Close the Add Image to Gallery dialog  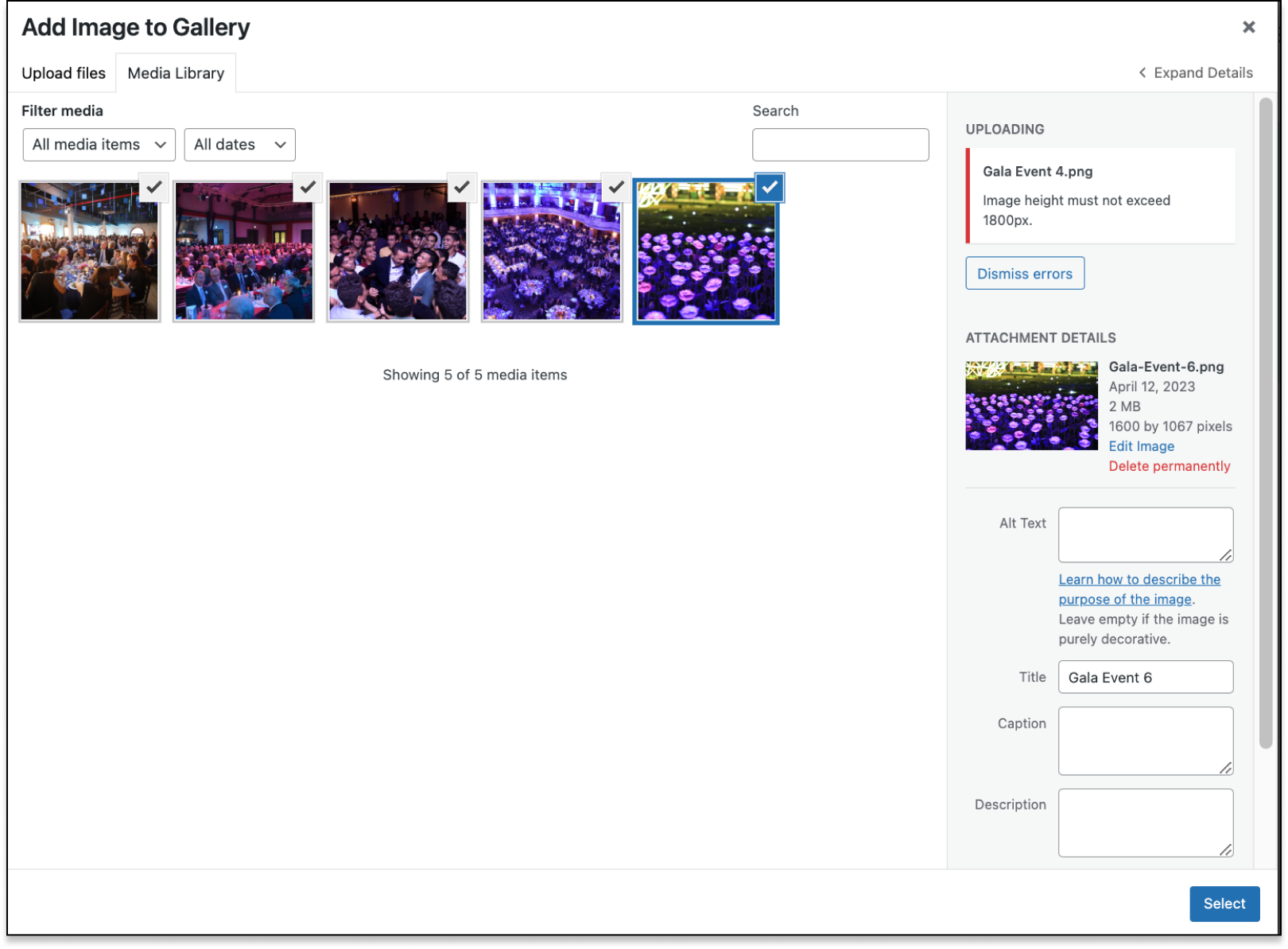(1247, 26)
